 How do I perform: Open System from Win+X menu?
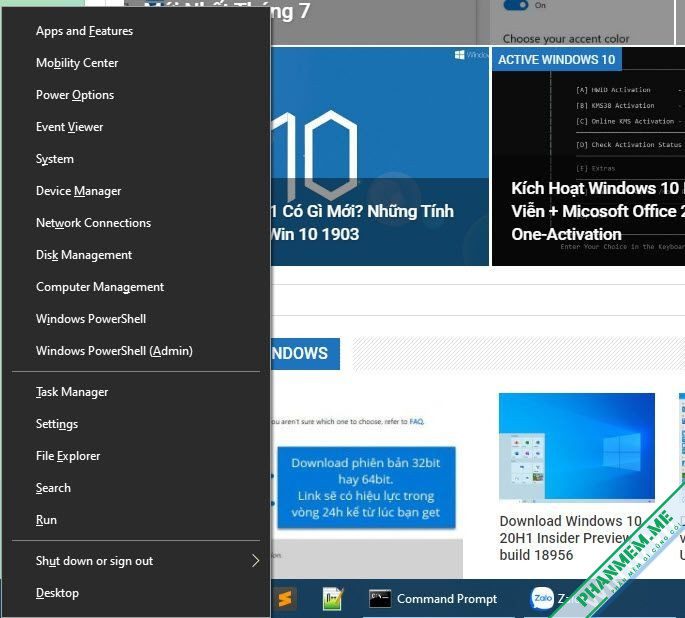55,159
